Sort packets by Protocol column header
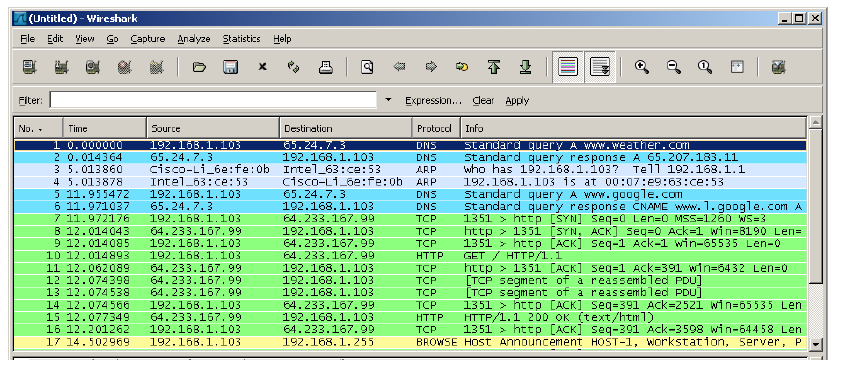The height and width of the screenshot is (366, 844). click(436, 129)
